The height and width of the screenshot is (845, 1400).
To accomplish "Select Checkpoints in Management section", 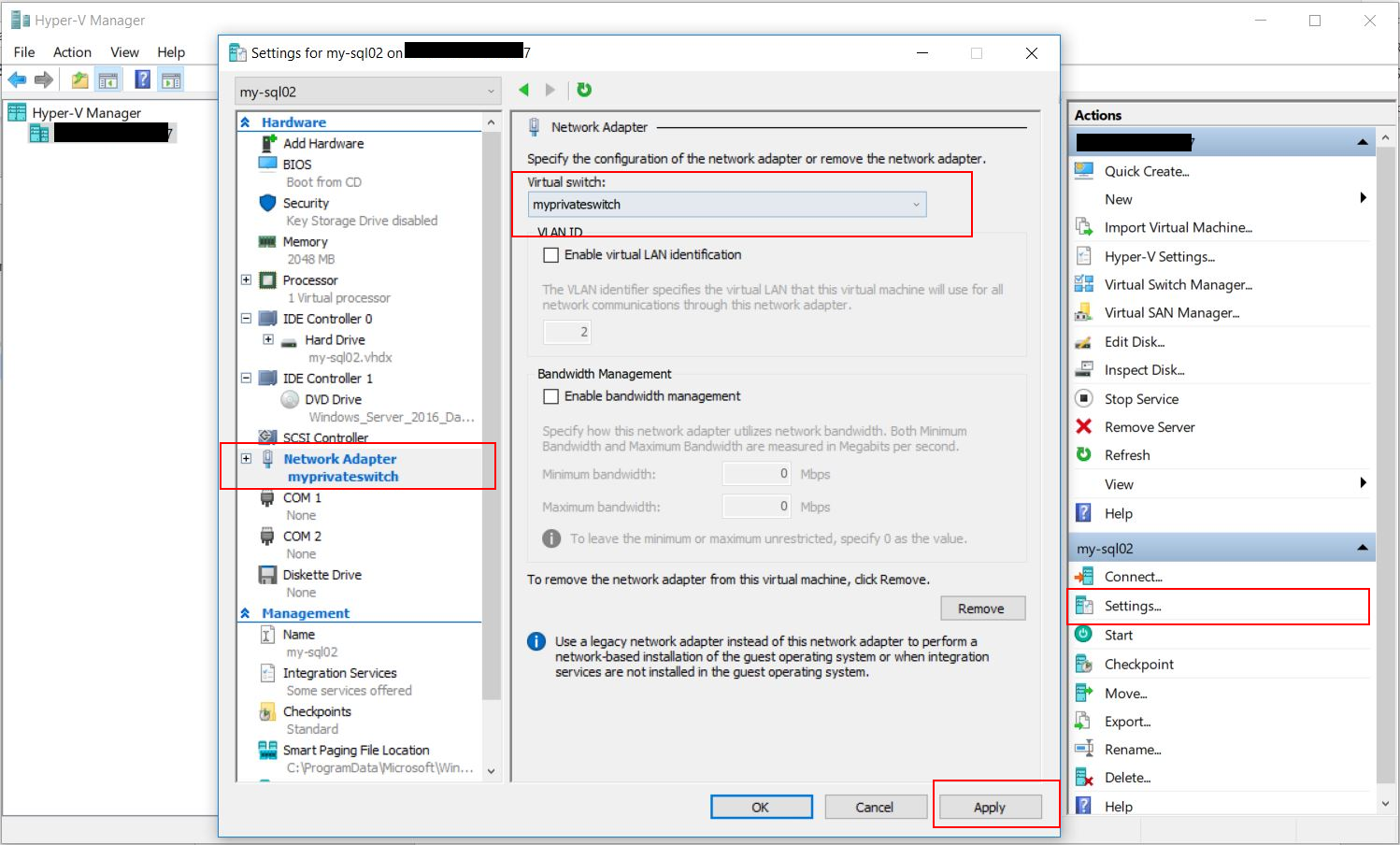I will click(x=317, y=711).
